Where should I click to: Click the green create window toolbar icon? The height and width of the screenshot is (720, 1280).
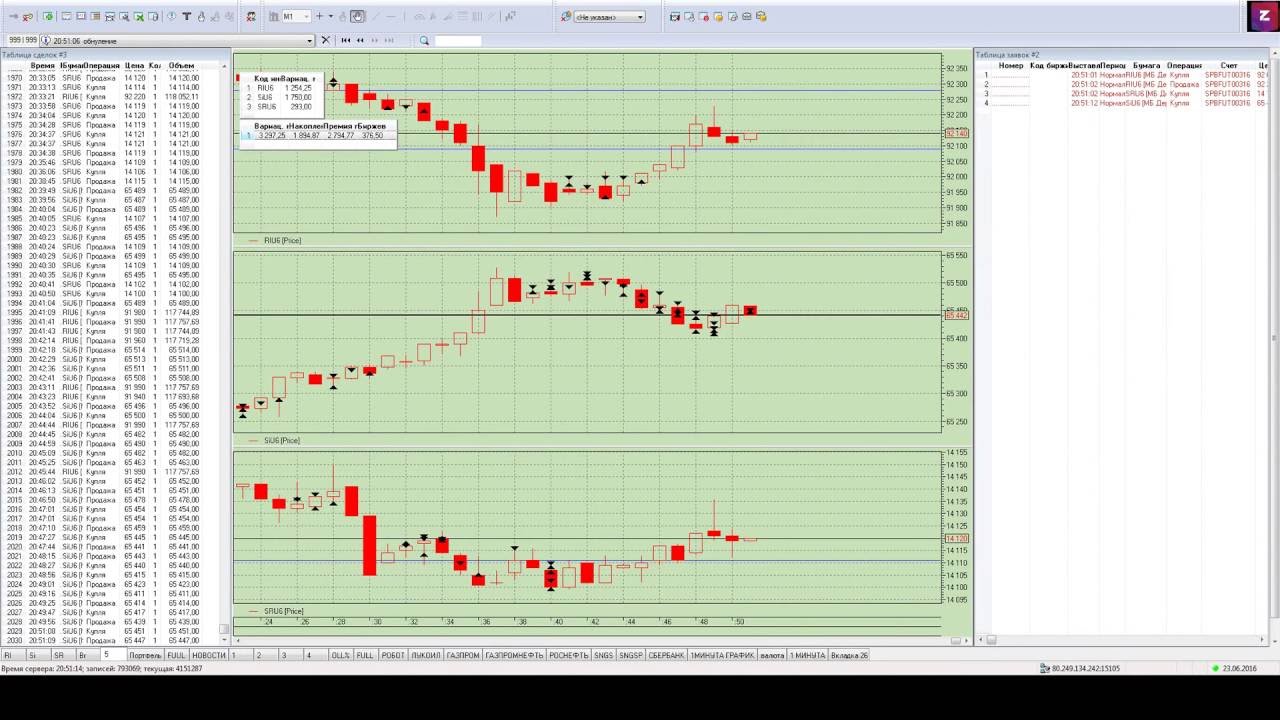pos(48,17)
